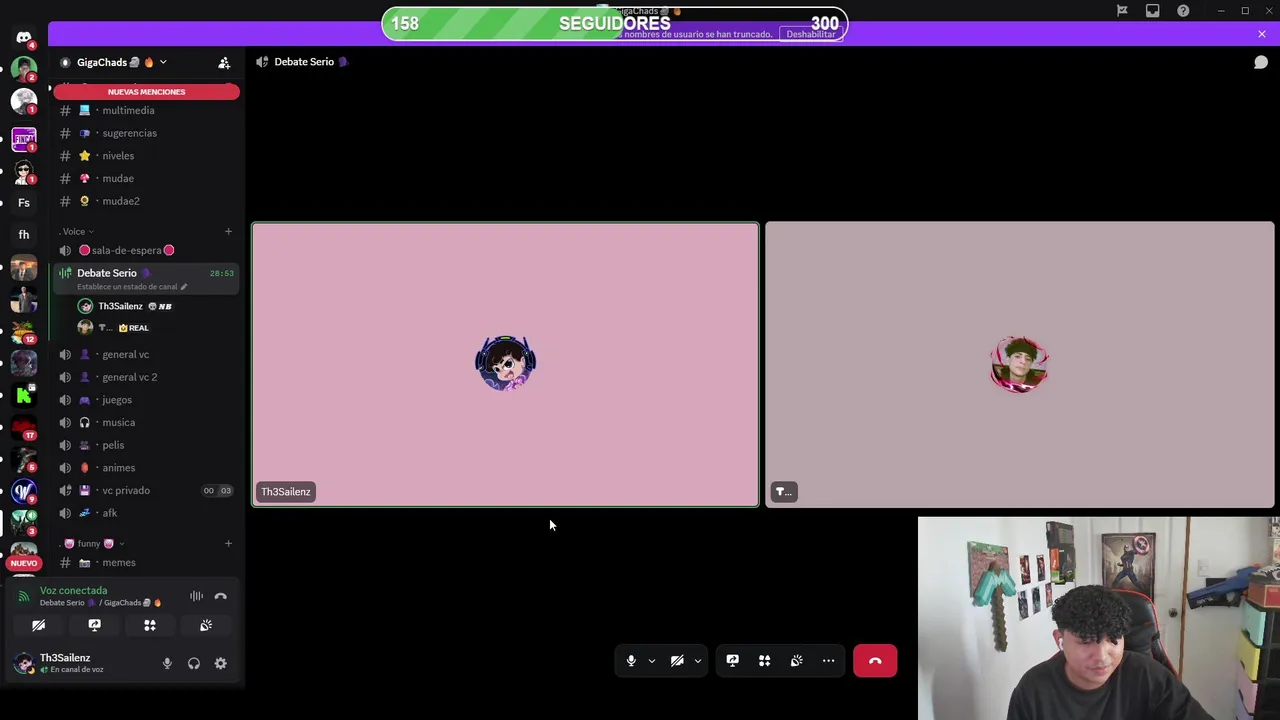Select Th3Sailenz in Debate Serio members
Screen dimensions: 1280x720
(155, 306)
